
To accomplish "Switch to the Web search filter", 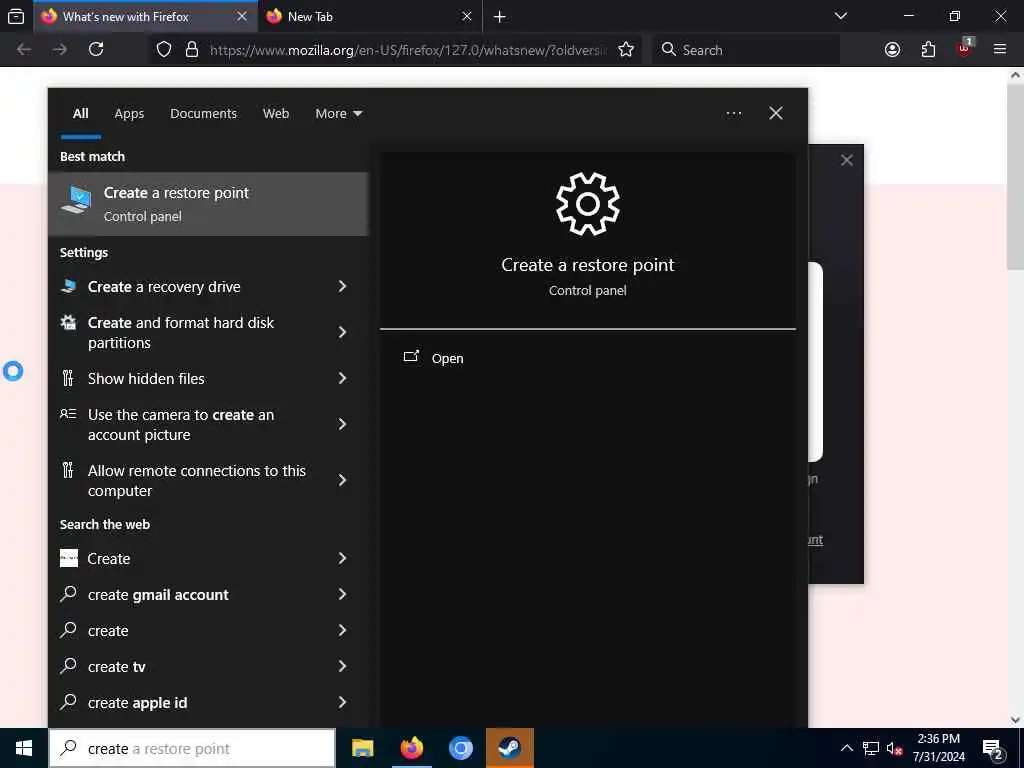I will [276, 114].
